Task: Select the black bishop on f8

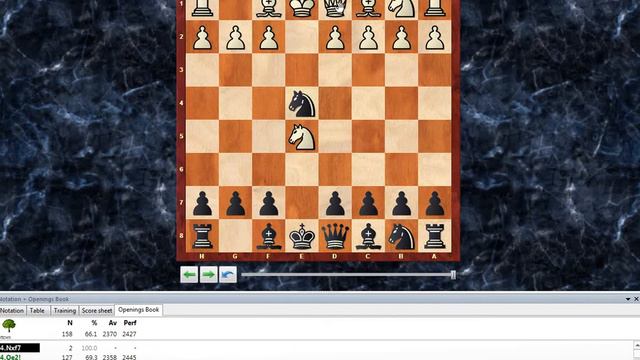Action: (x=269, y=236)
